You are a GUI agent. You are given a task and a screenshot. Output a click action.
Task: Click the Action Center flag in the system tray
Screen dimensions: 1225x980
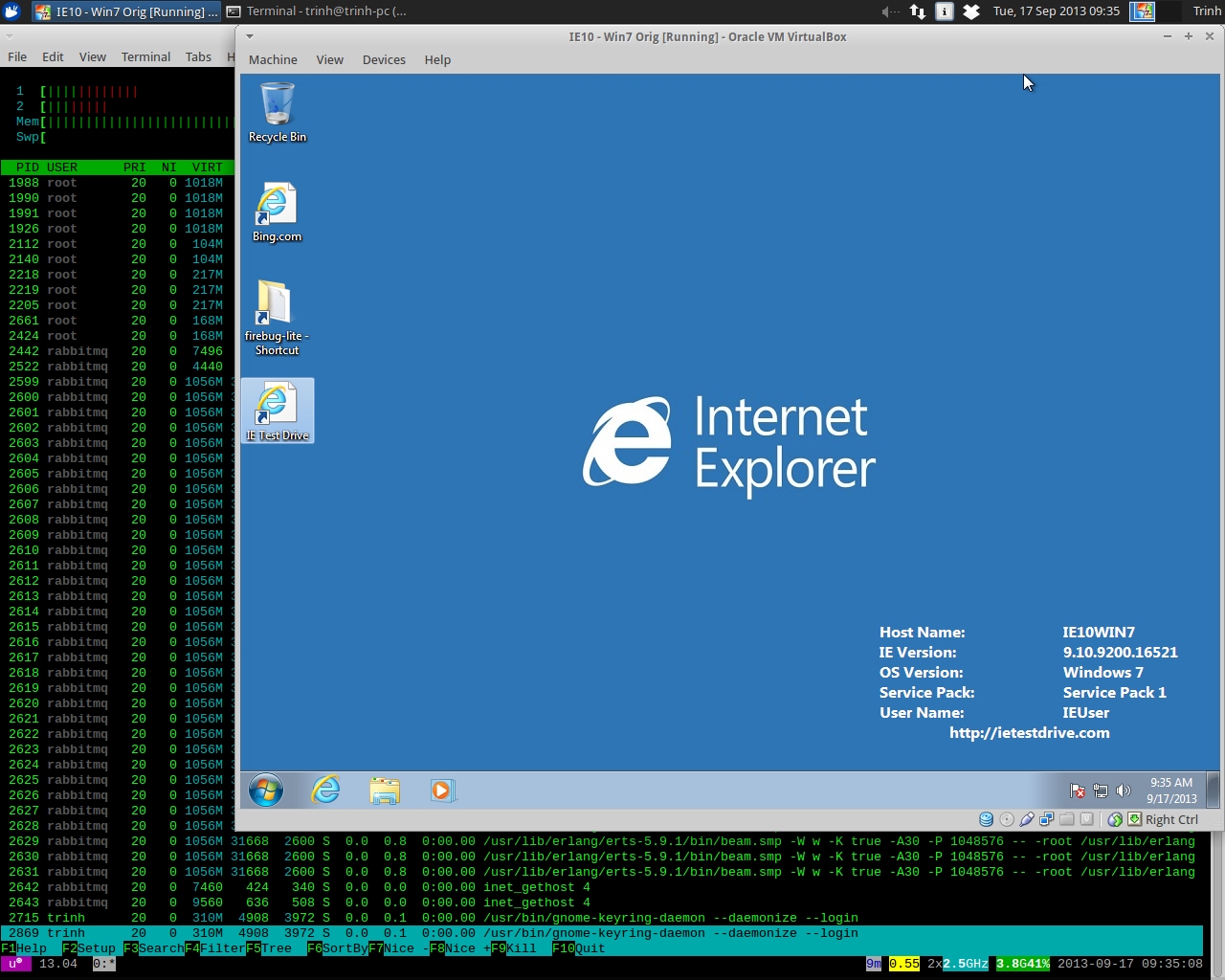[x=1077, y=791]
